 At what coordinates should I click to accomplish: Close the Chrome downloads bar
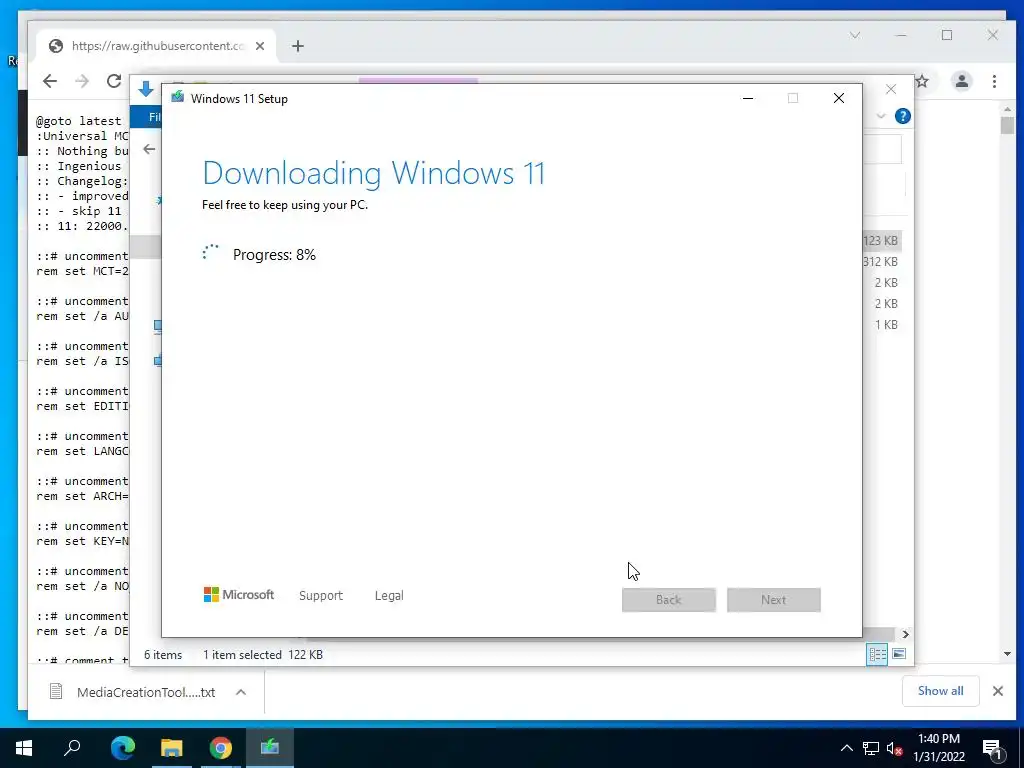coord(998,691)
